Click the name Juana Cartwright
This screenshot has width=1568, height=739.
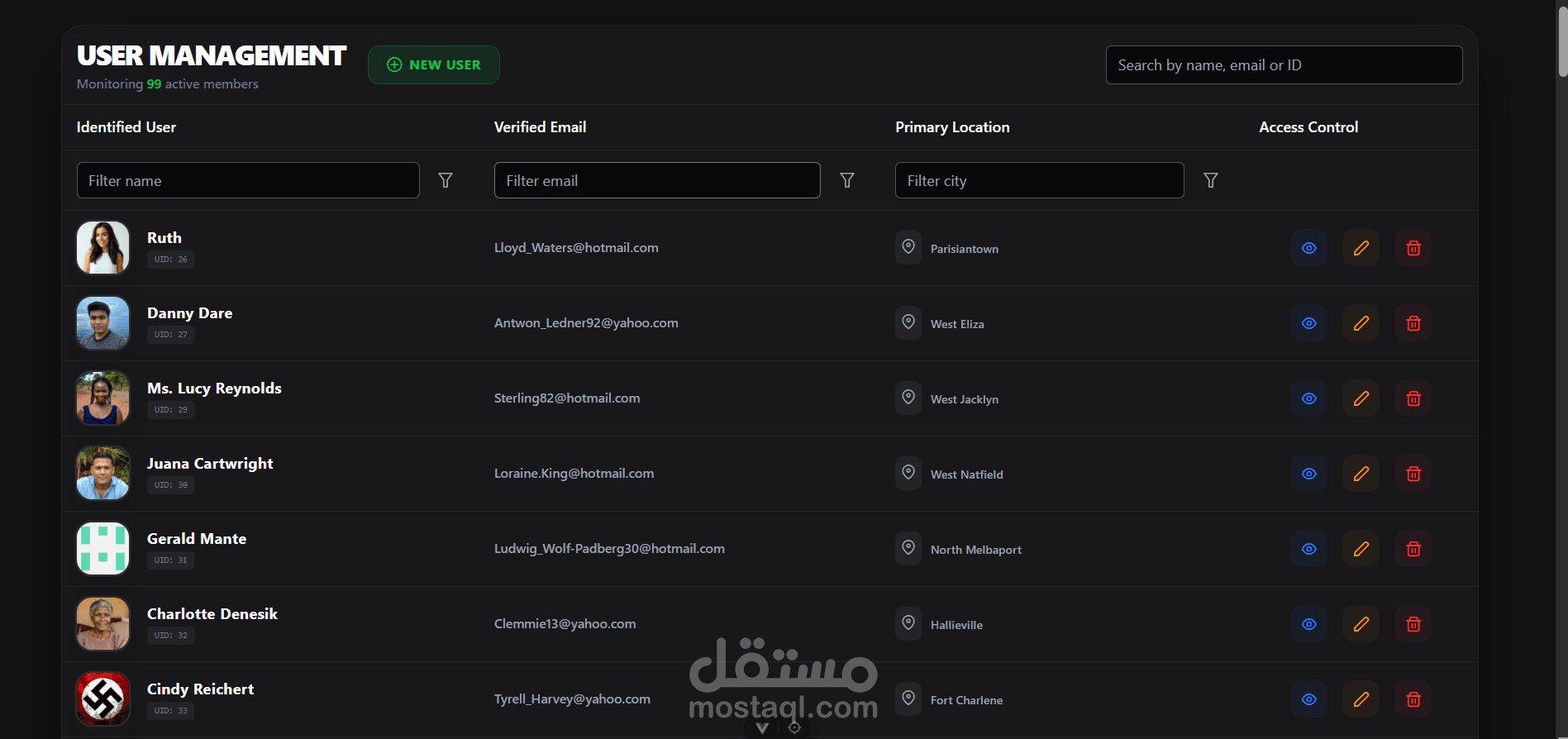210,464
